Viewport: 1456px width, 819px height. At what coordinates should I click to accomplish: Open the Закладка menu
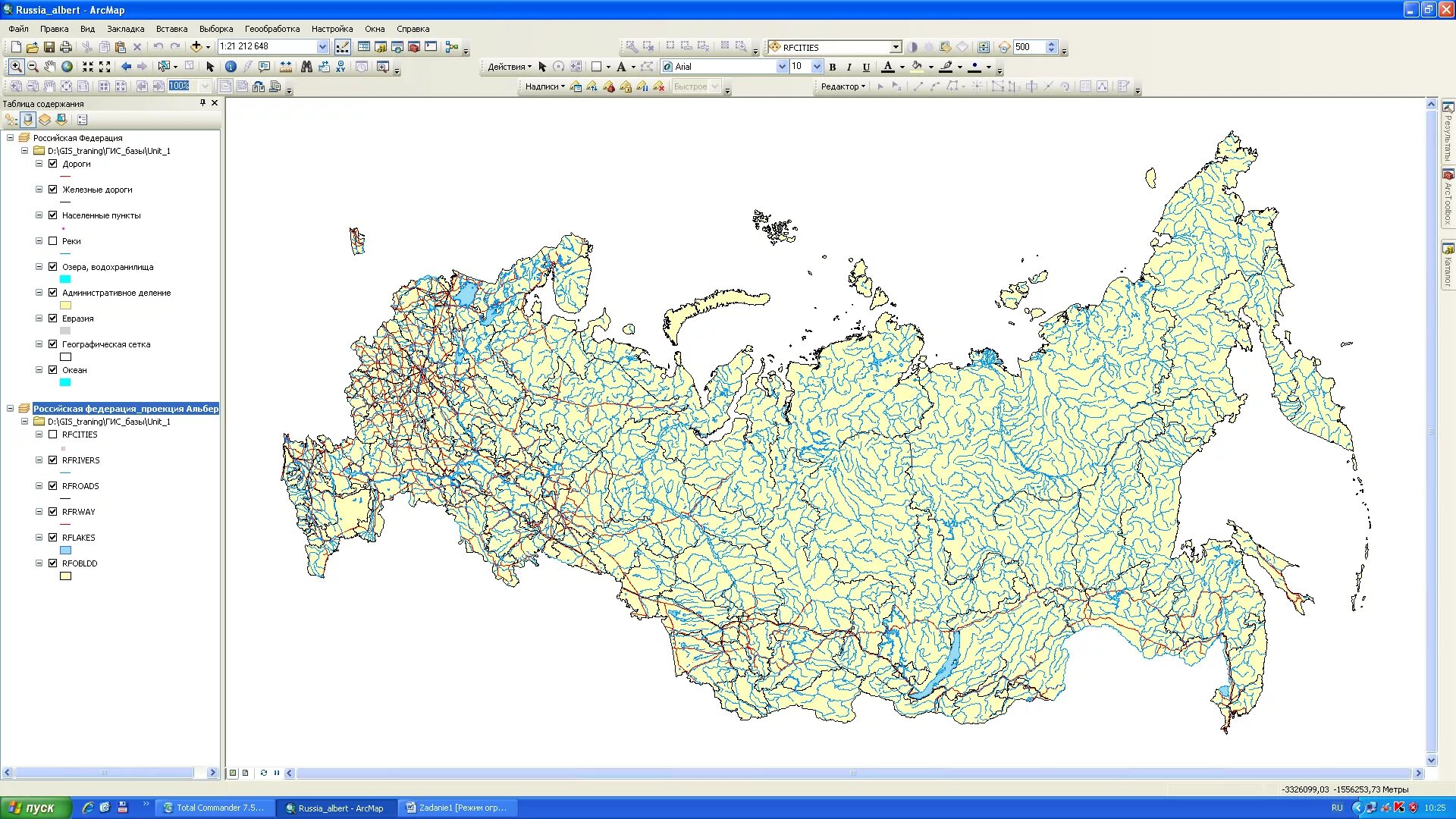pyautogui.click(x=125, y=29)
